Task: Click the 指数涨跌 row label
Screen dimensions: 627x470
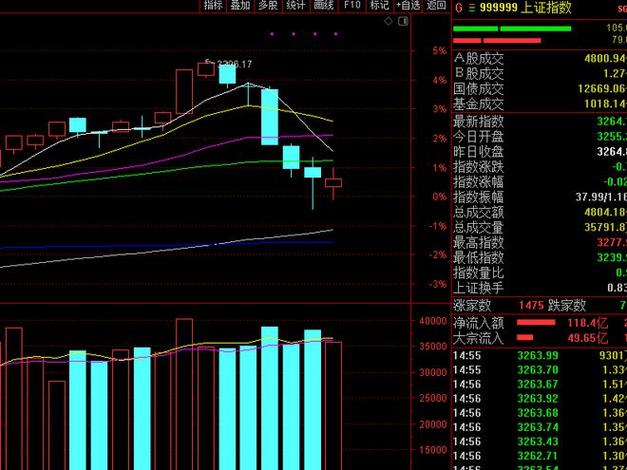Action: pyautogui.click(x=478, y=167)
